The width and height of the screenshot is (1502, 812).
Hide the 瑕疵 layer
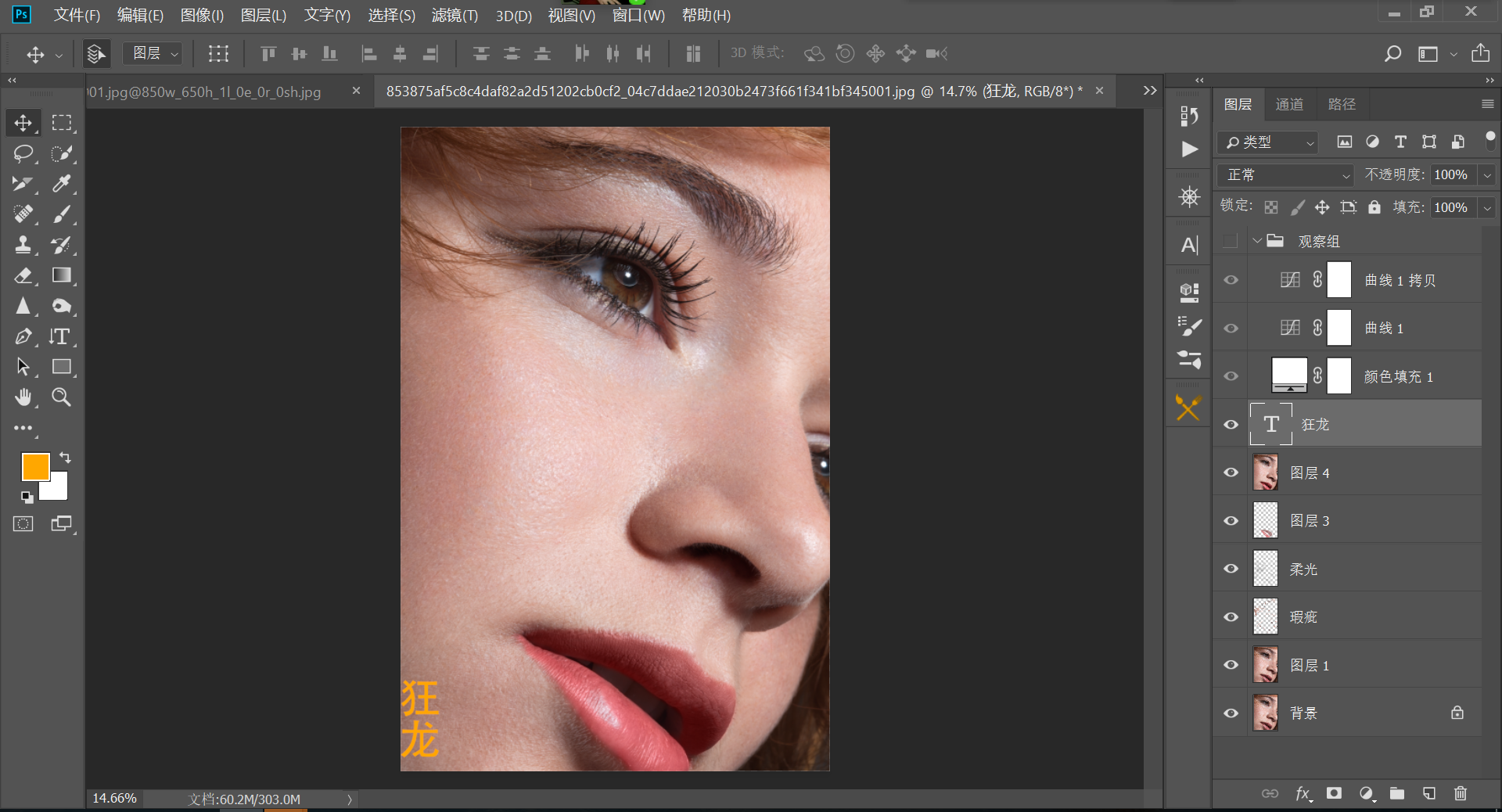tap(1231, 617)
